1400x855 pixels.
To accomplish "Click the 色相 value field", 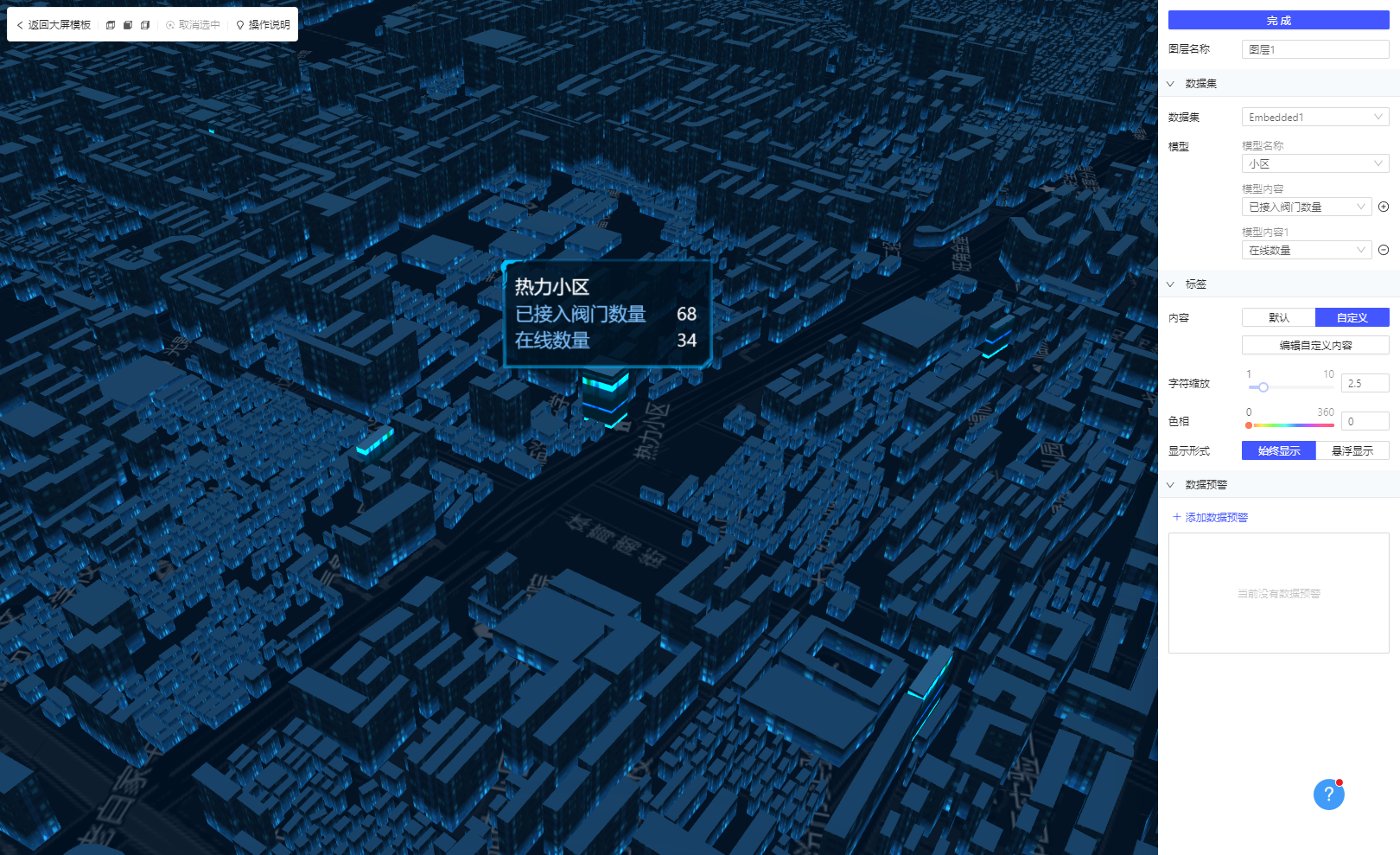I will 1365,421.
